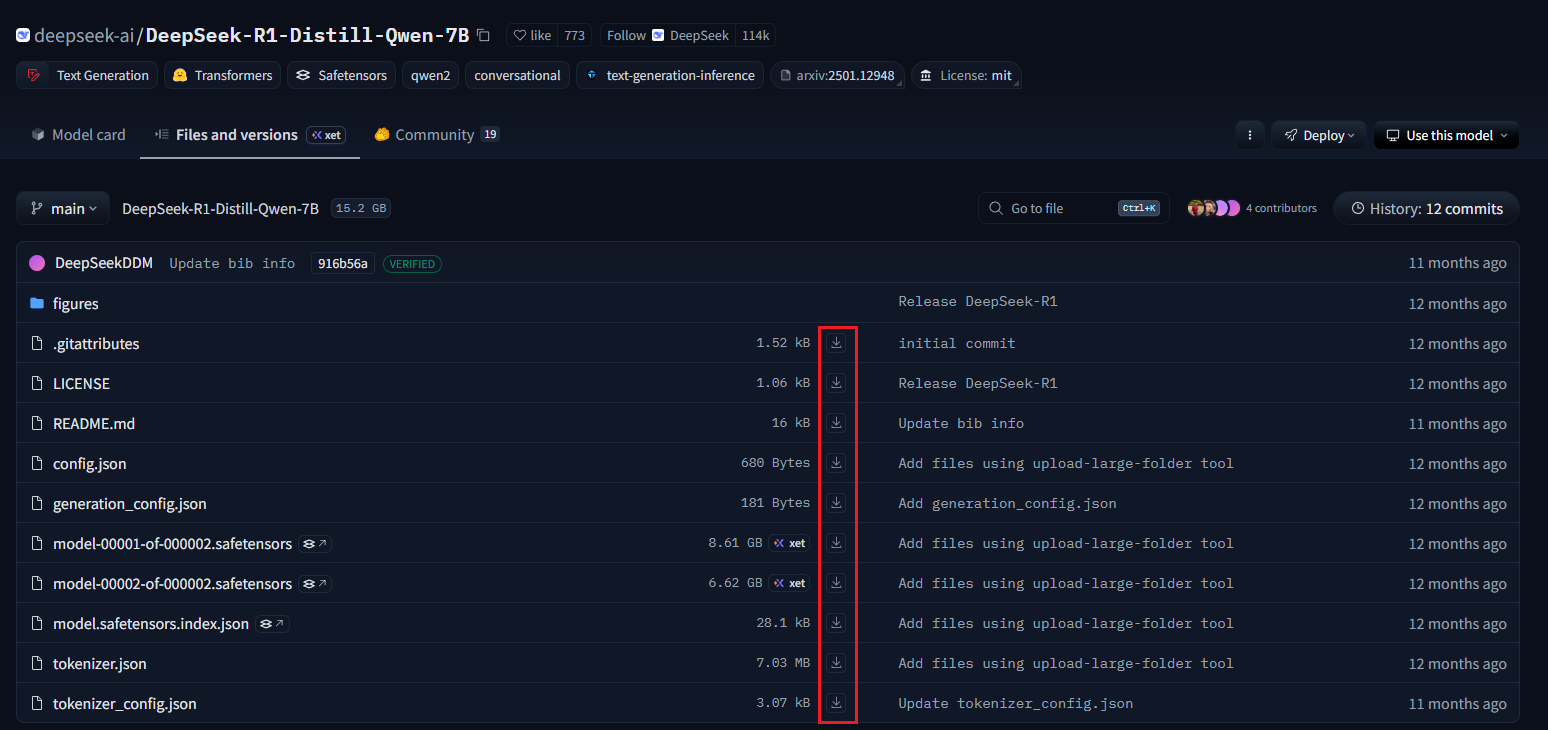Click the License: mit tag
1548x730 pixels.
(x=966, y=75)
